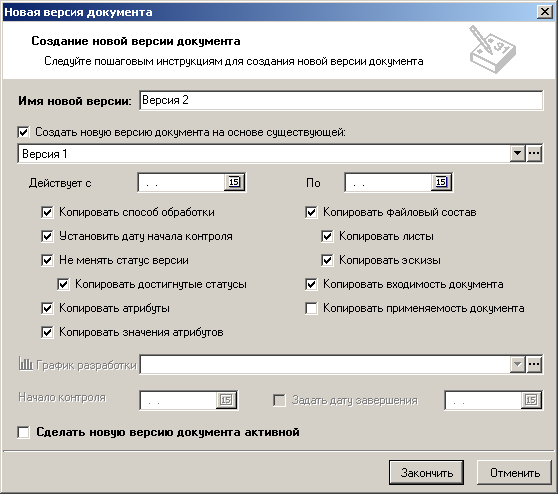The height and width of the screenshot is (494, 558).
Task: Open calendar for 'Действует с' date
Action: (x=234, y=183)
